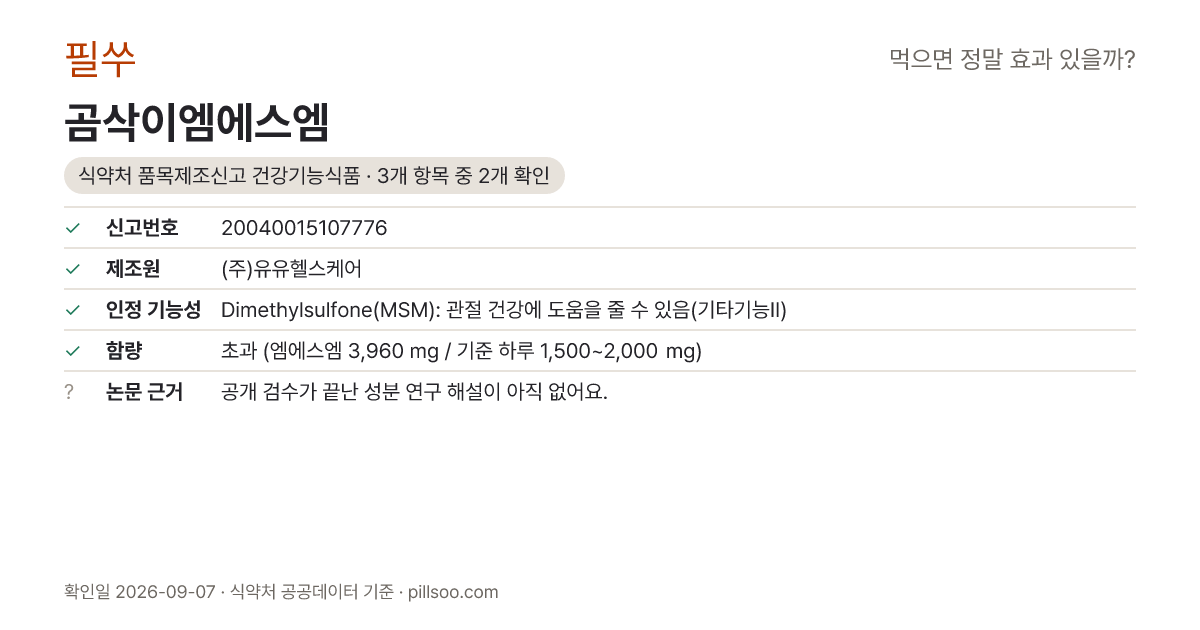Click the checkmark icon beside 함량
The width and height of the screenshot is (1200, 630).
(x=72, y=351)
